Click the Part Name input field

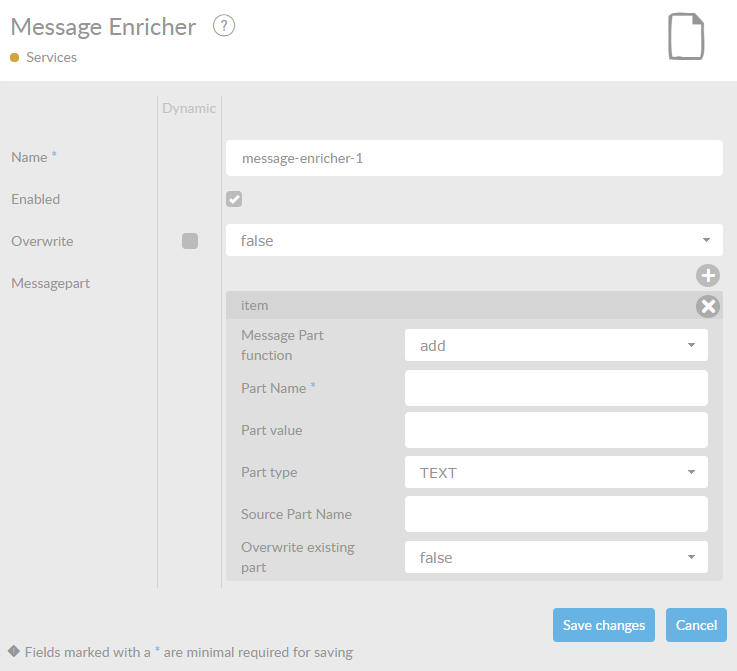pos(556,388)
